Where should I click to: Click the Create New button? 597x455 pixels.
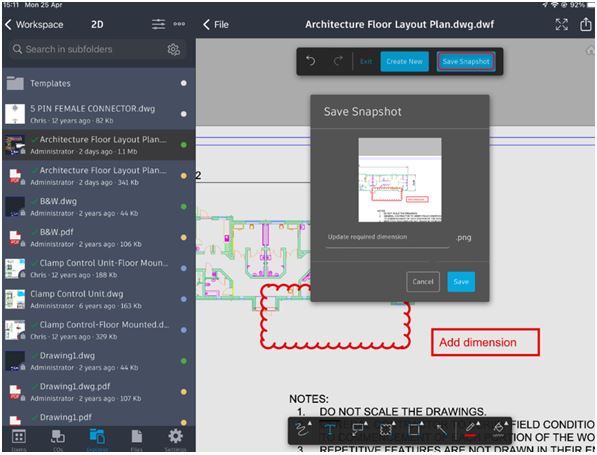[x=404, y=61]
